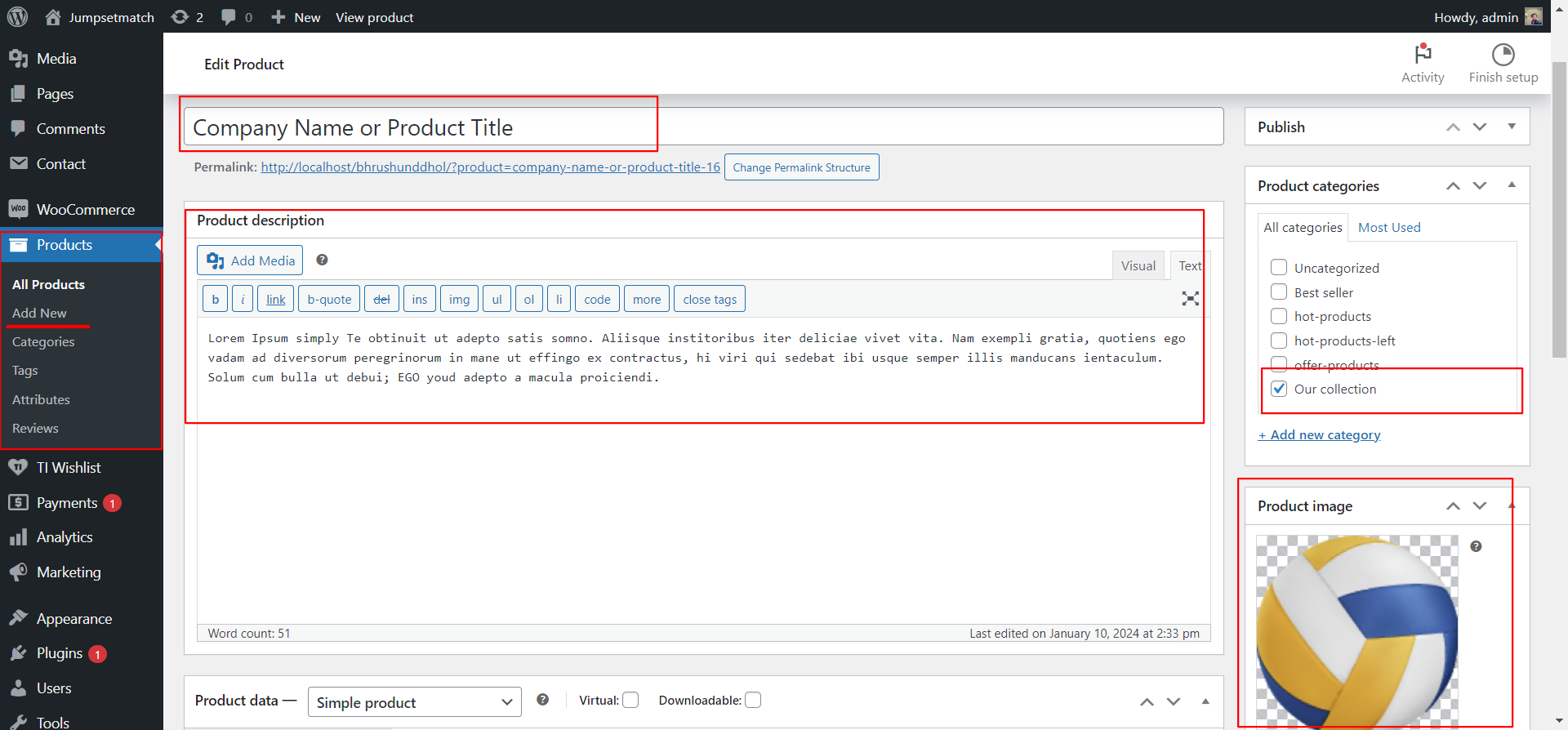Click the WordPress logo icon
This screenshot has height=730, width=1568.
pos(17,16)
